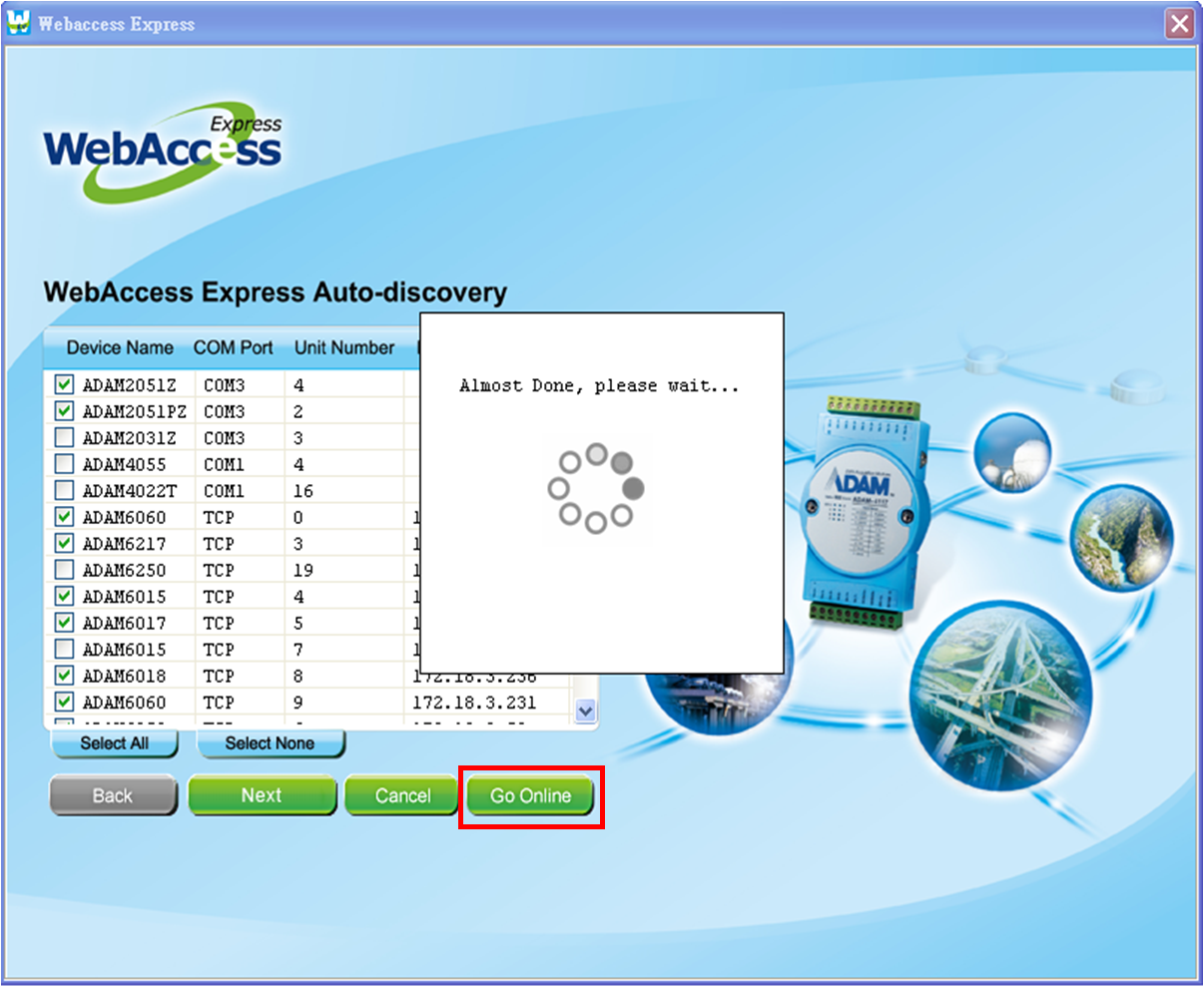Uncheck ADAM6015 with unit number 4
1204x988 pixels.
[64, 596]
